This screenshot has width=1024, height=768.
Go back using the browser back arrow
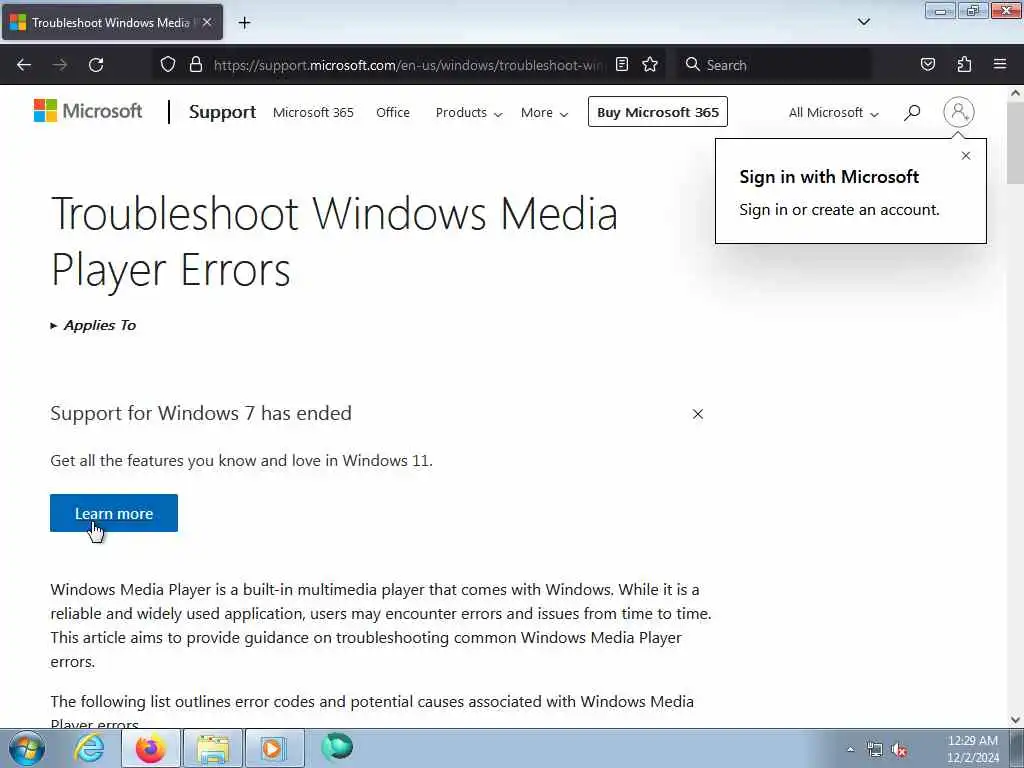coord(24,65)
